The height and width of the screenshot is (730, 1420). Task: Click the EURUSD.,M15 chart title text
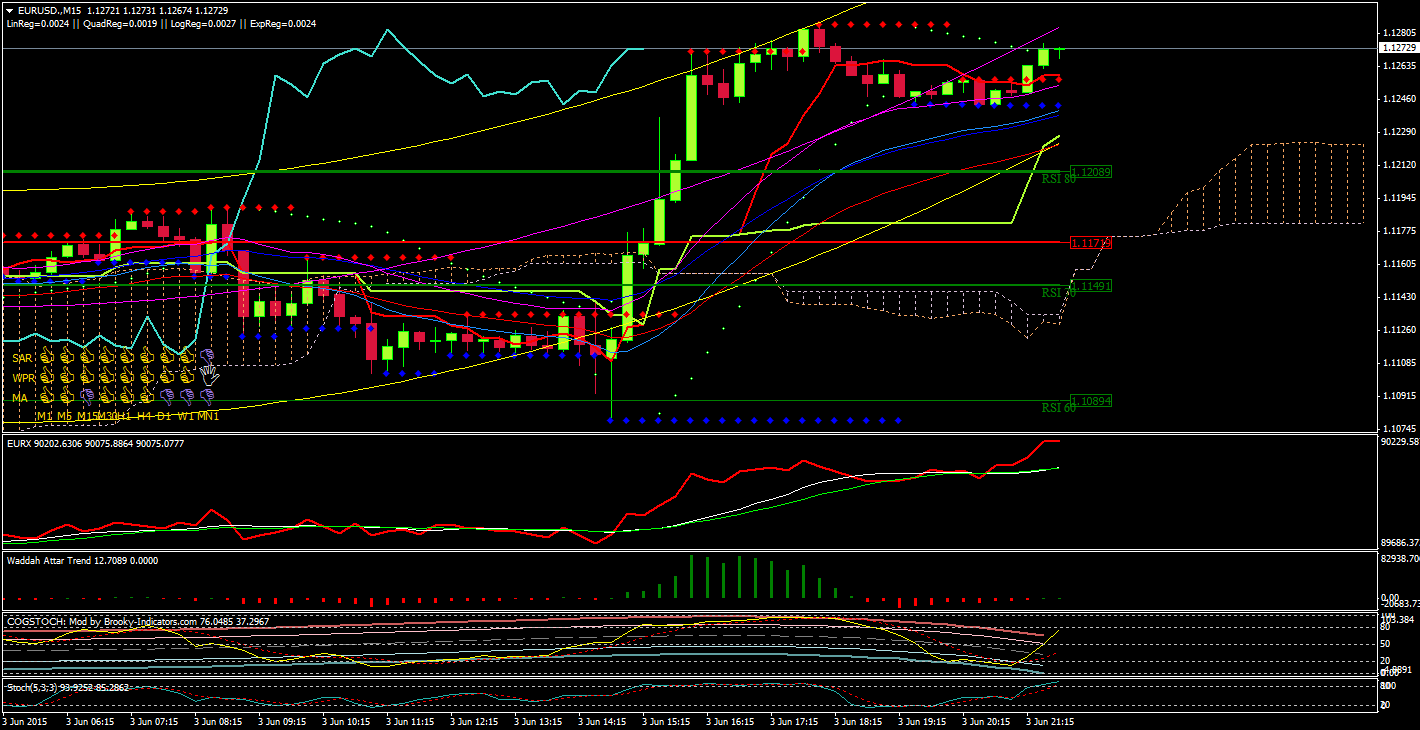[48, 10]
